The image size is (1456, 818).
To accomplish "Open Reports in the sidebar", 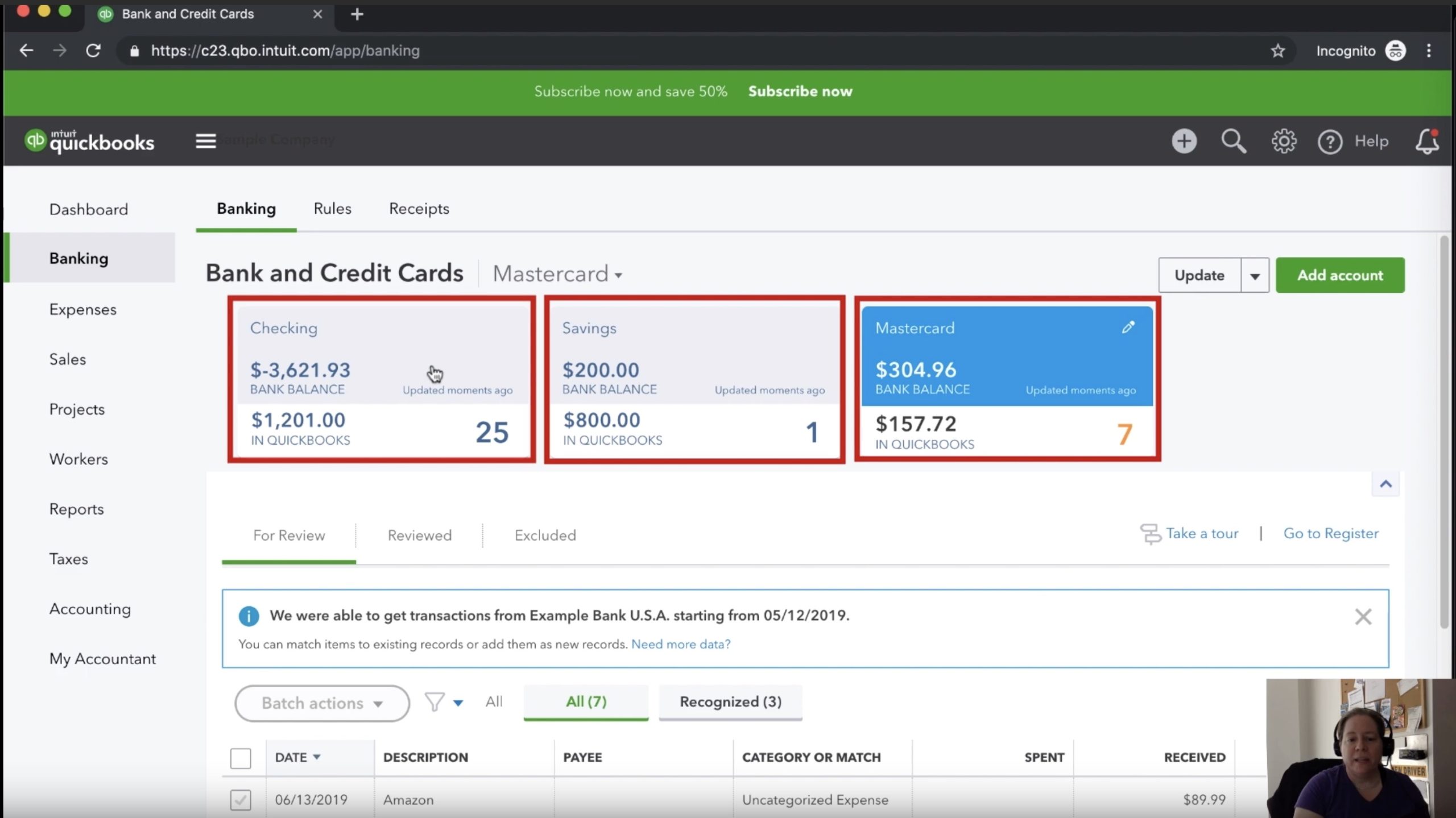I will click(77, 509).
